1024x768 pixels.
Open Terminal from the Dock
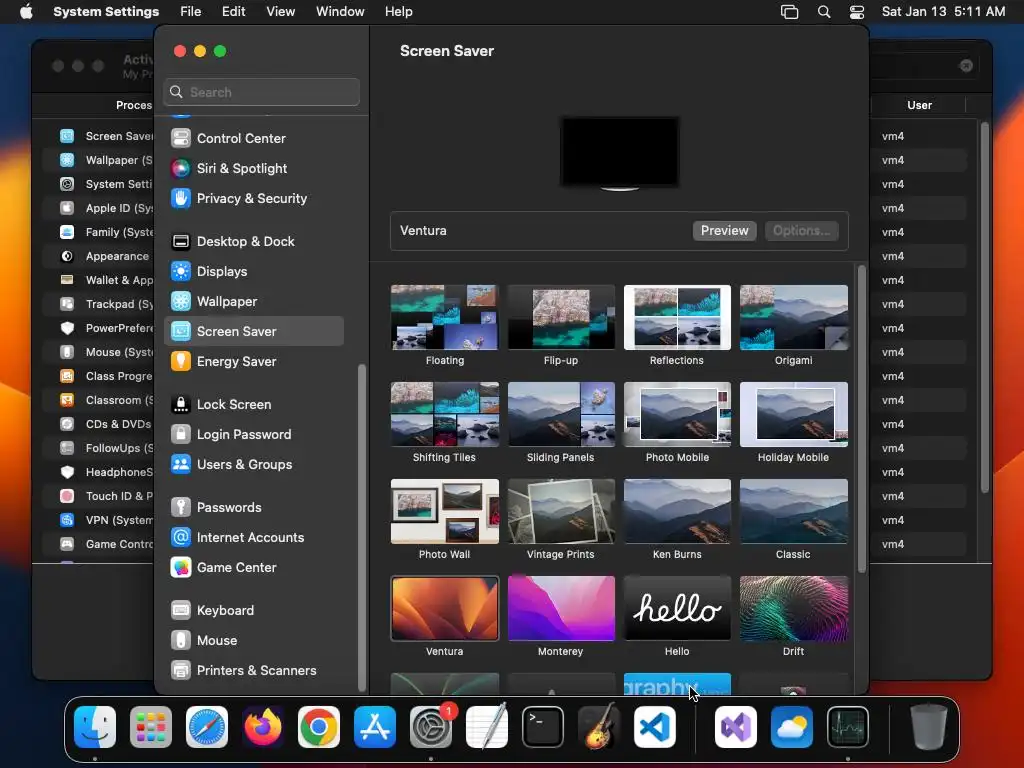click(543, 727)
